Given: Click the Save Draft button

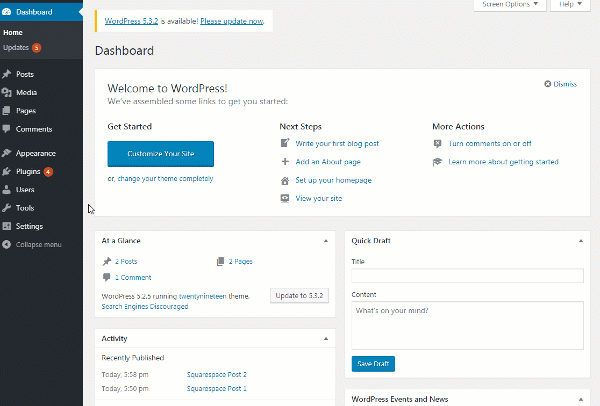Looking at the screenshot, I should coord(373,364).
